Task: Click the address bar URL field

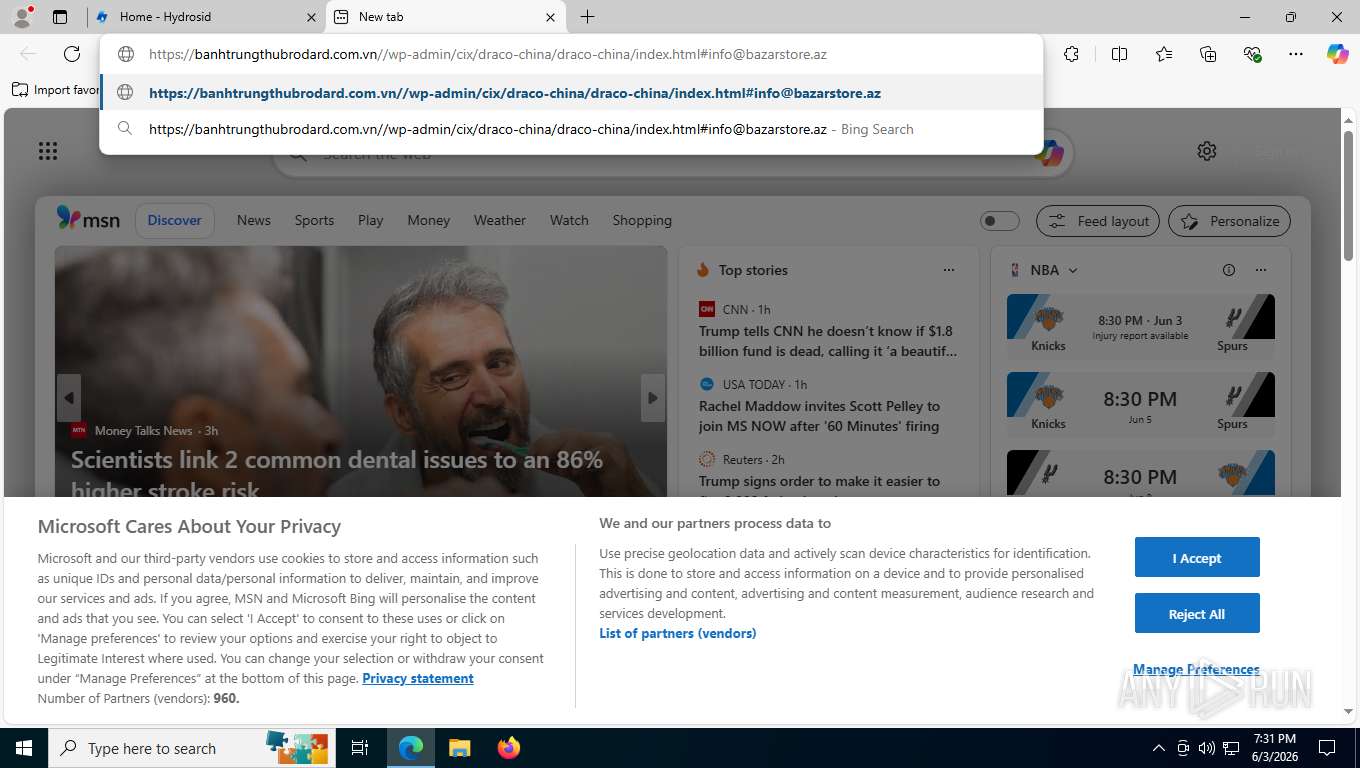Action: pos(572,54)
